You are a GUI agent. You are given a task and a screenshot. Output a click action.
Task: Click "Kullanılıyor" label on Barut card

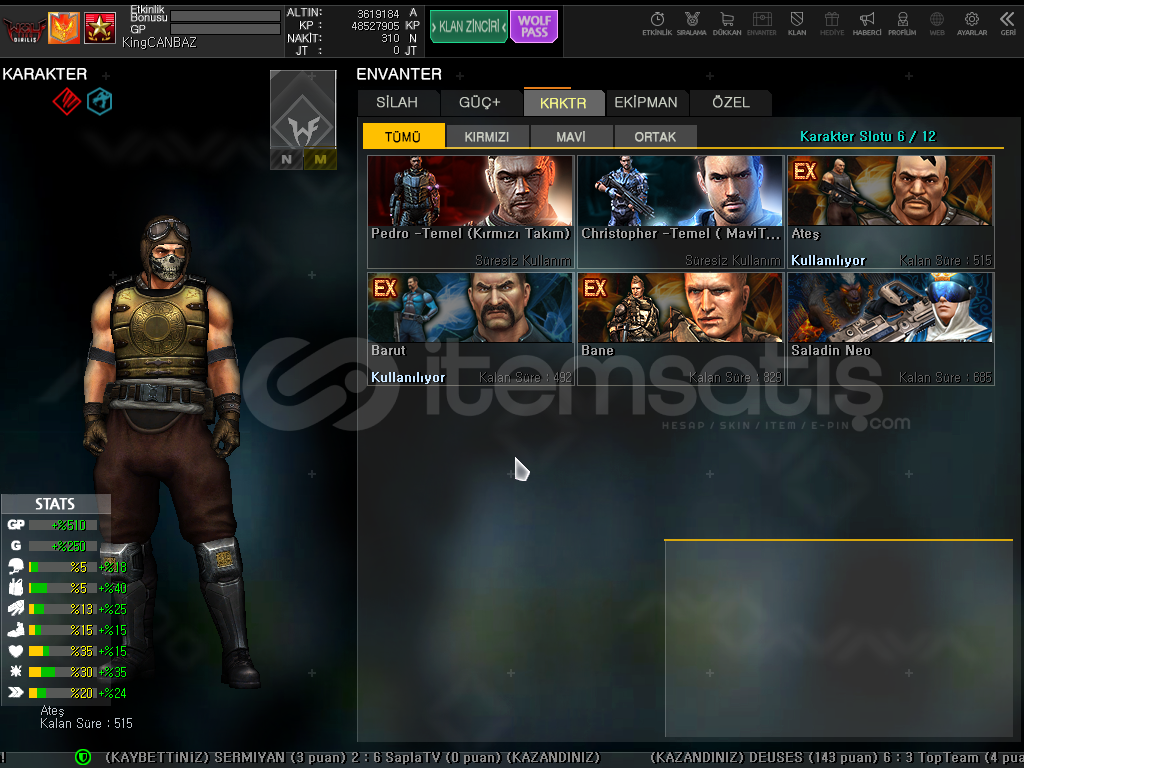[408, 377]
